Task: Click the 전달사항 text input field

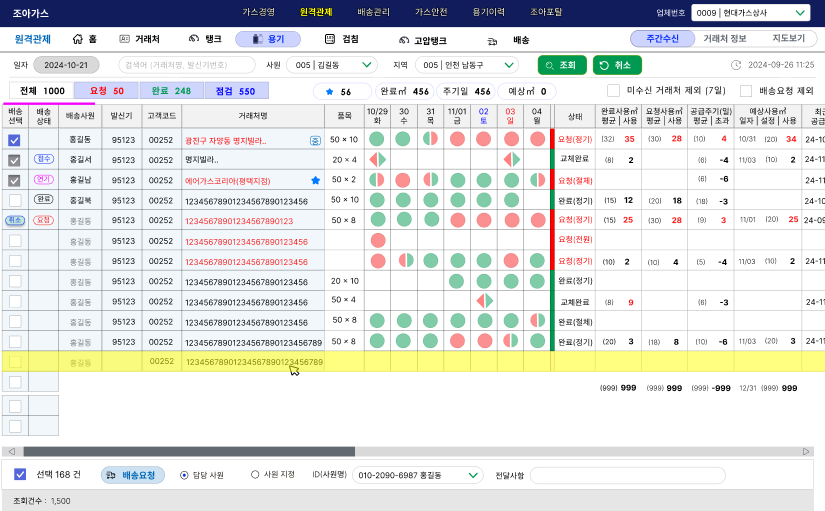Action: coord(627,475)
